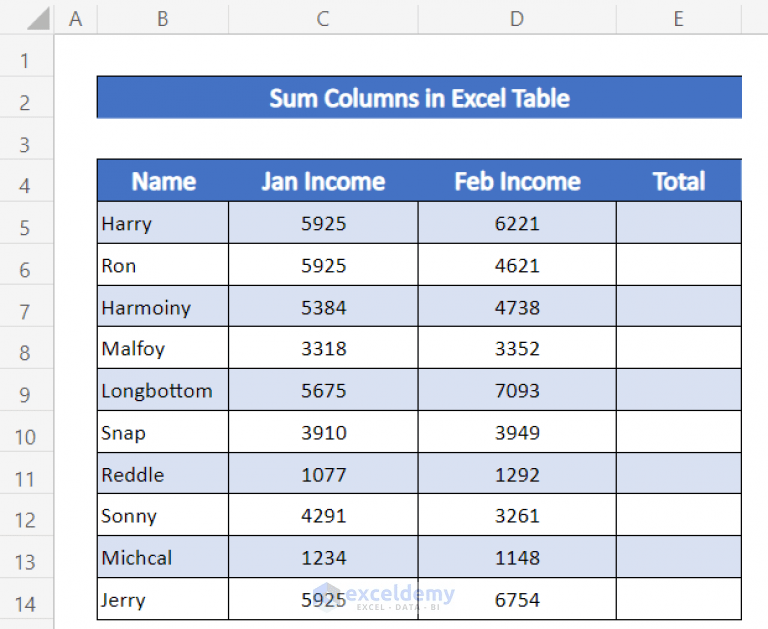Select column A header
The image size is (768, 629).
(x=75, y=19)
